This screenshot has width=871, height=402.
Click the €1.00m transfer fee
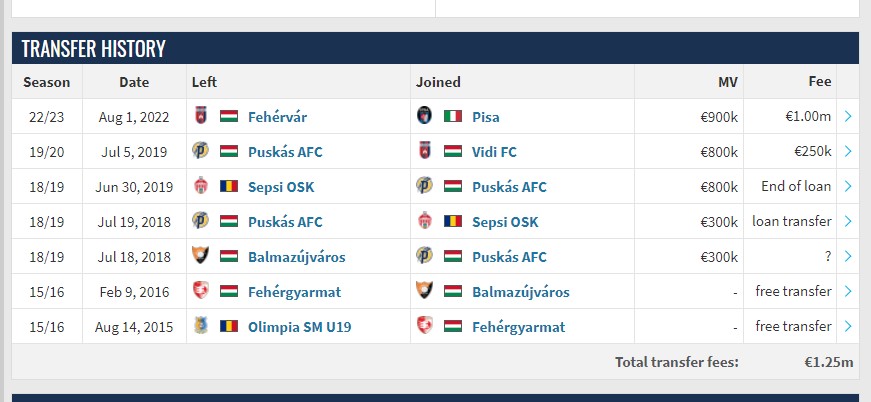click(x=808, y=116)
